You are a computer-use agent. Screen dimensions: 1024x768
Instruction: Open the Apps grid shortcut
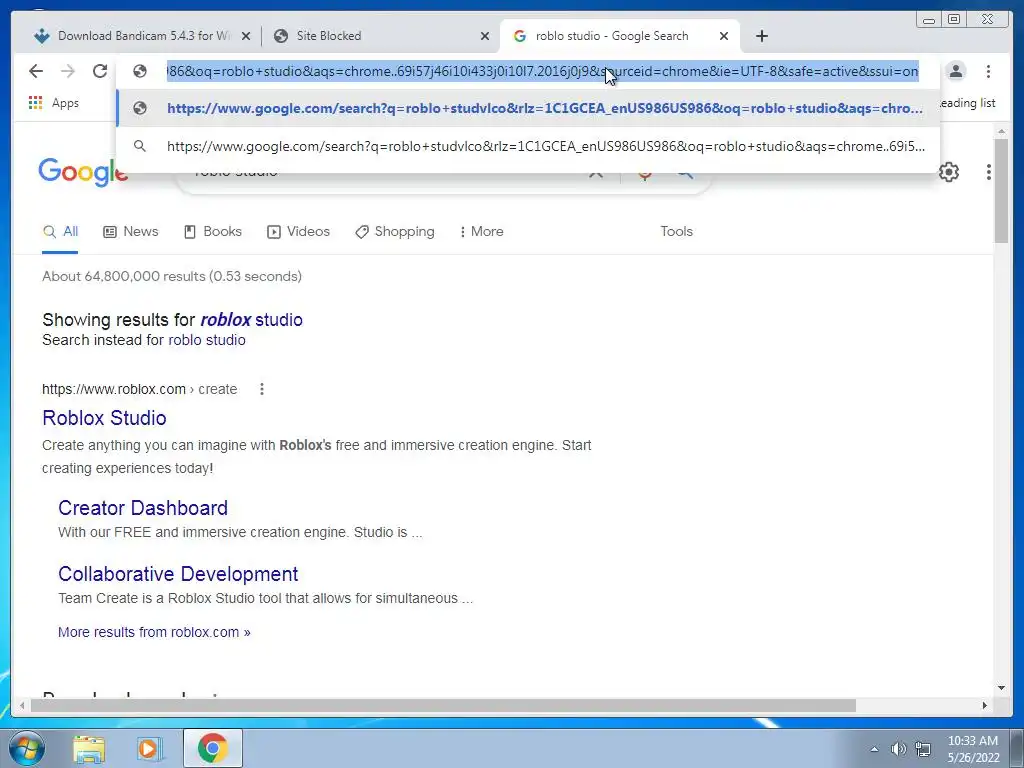point(54,103)
